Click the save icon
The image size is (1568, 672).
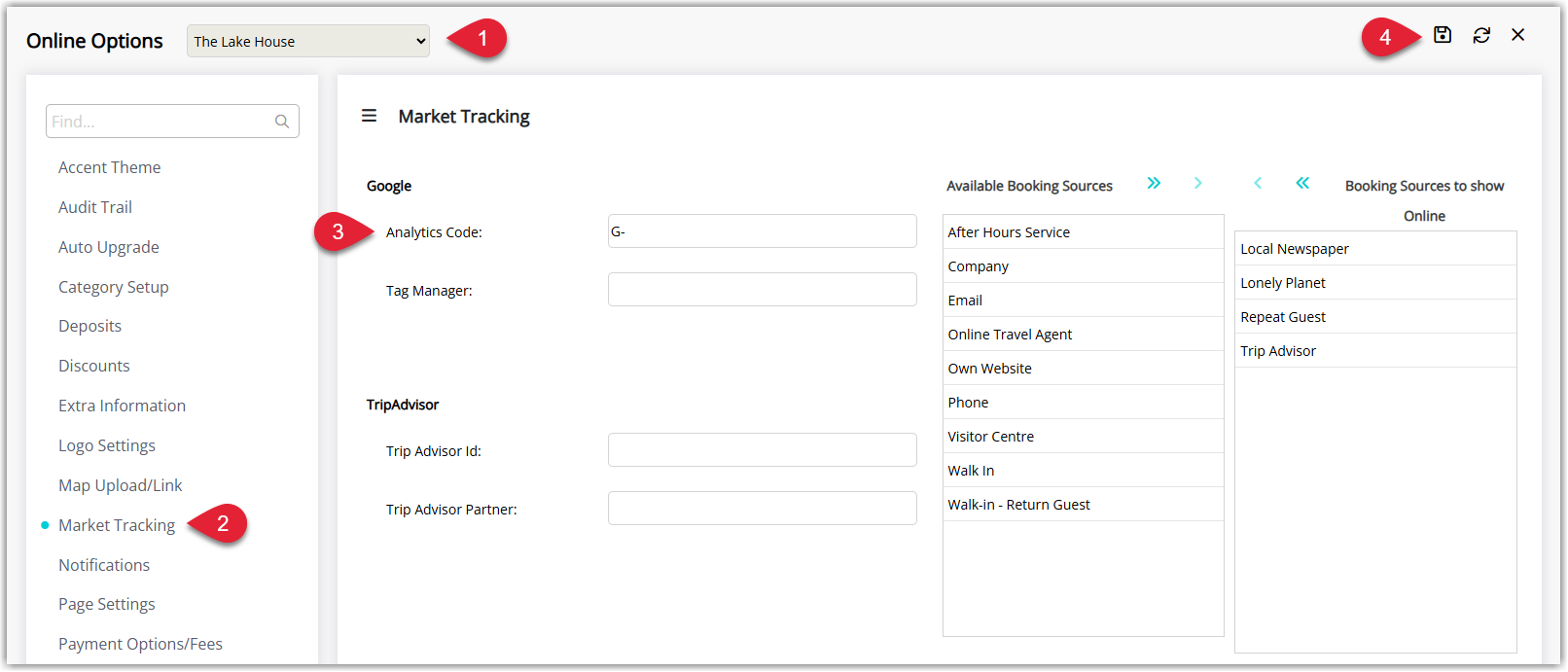1443,35
